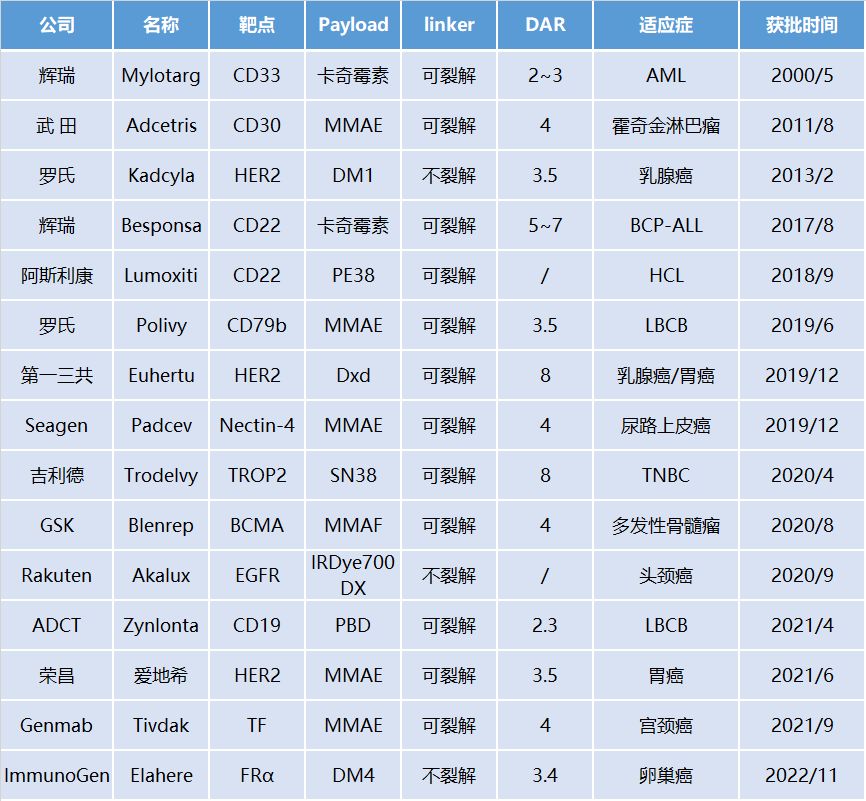Select the Euhertu cell
Viewport: 866px width, 801px height.
[161, 376]
